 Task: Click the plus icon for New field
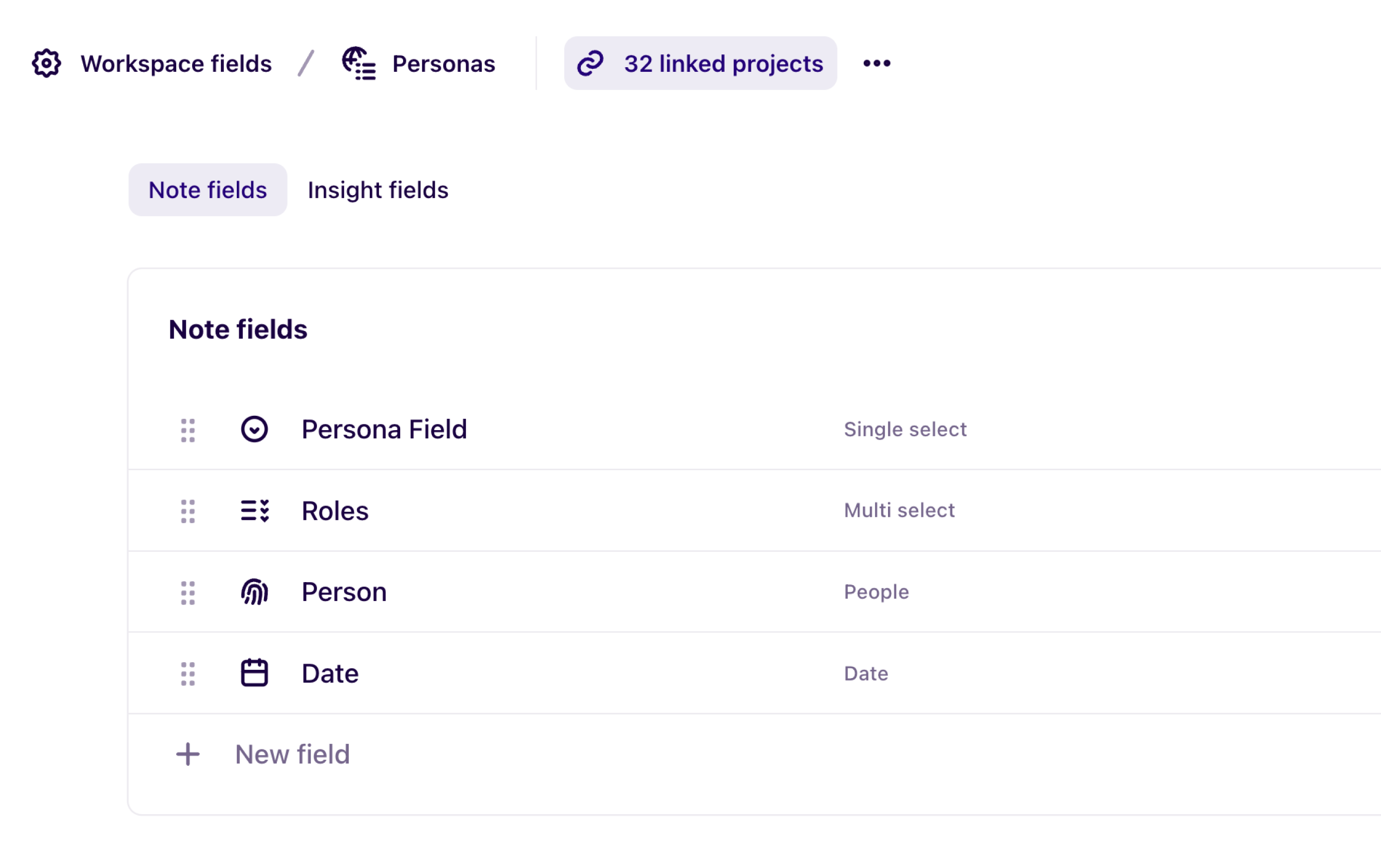point(187,755)
